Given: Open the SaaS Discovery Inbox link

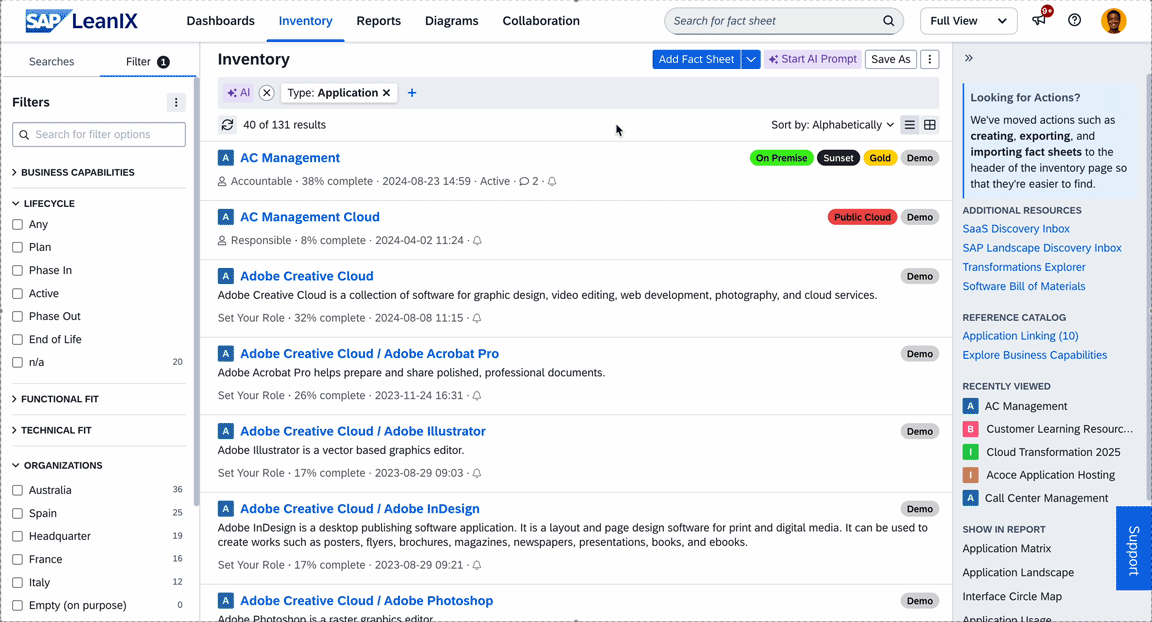Looking at the screenshot, I should click(1016, 229).
